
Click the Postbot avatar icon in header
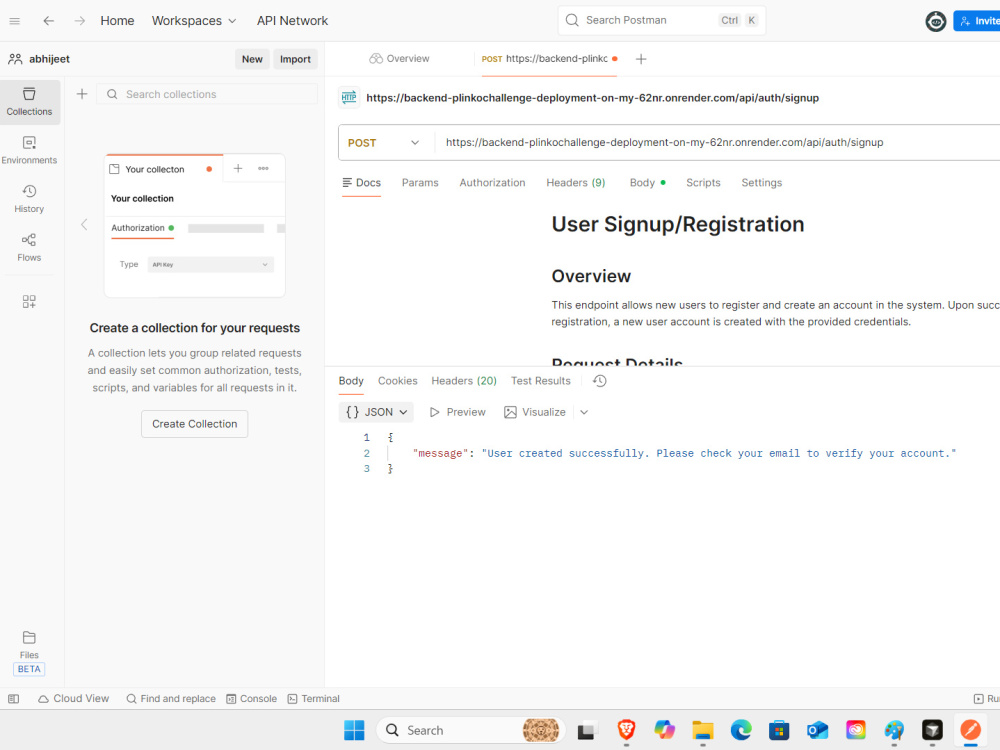(936, 21)
